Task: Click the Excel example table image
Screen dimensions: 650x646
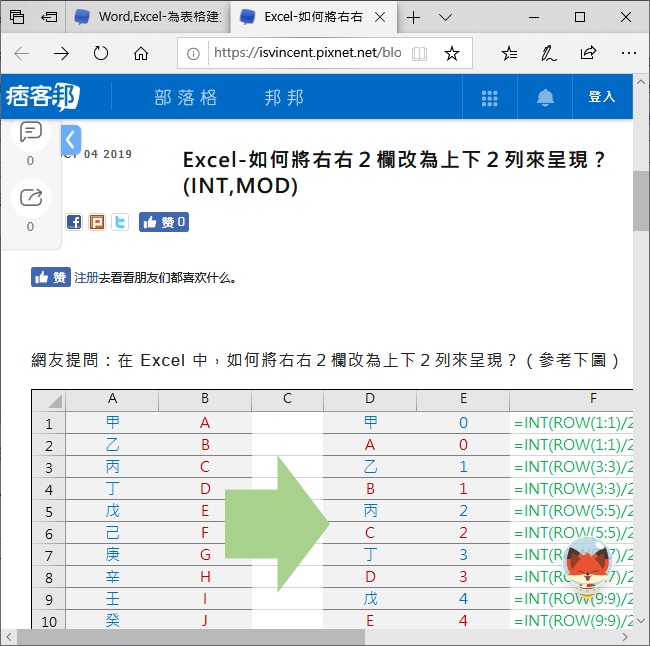Action: 332,509
